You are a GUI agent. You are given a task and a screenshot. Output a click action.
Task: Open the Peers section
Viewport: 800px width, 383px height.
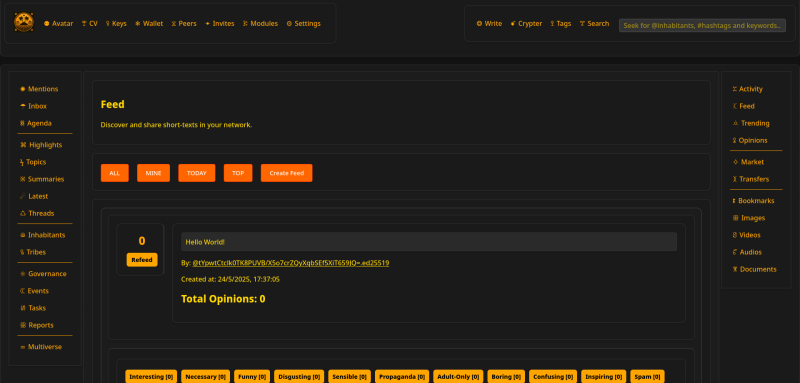(x=184, y=23)
